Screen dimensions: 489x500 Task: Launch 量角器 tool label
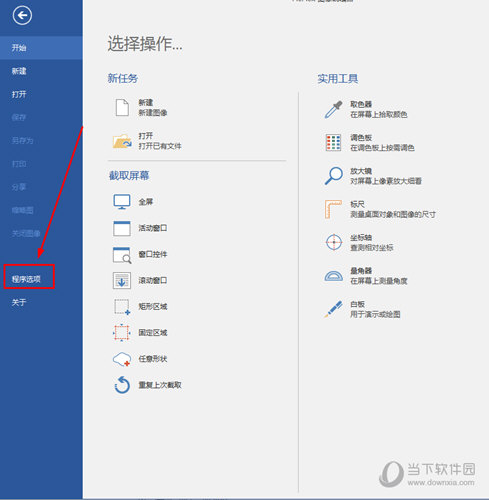tap(361, 271)
